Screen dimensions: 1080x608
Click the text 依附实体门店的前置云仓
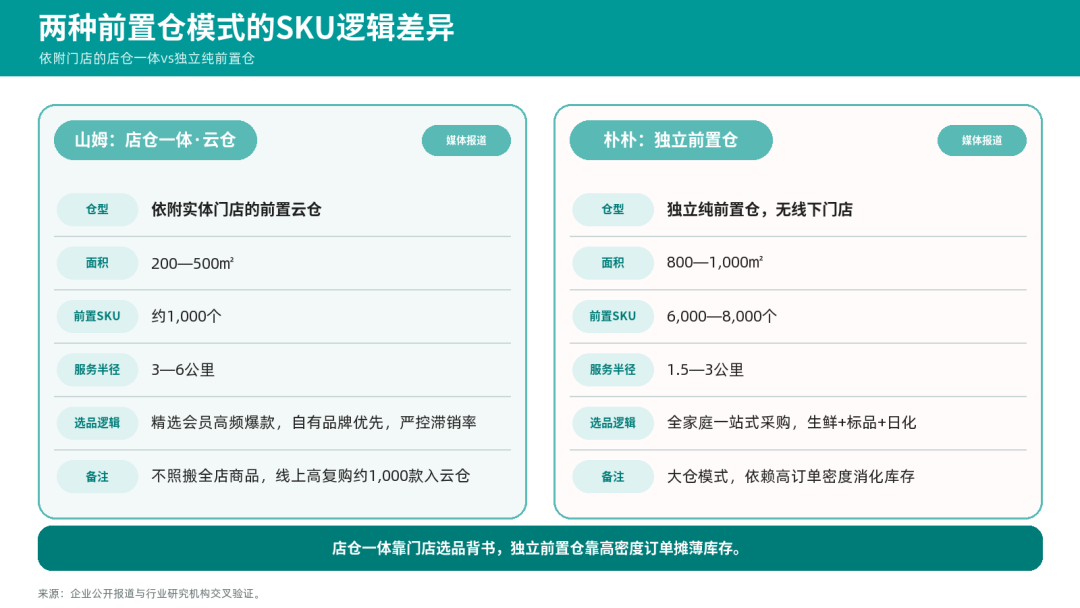pyautogui.click(x=236, y=209)
